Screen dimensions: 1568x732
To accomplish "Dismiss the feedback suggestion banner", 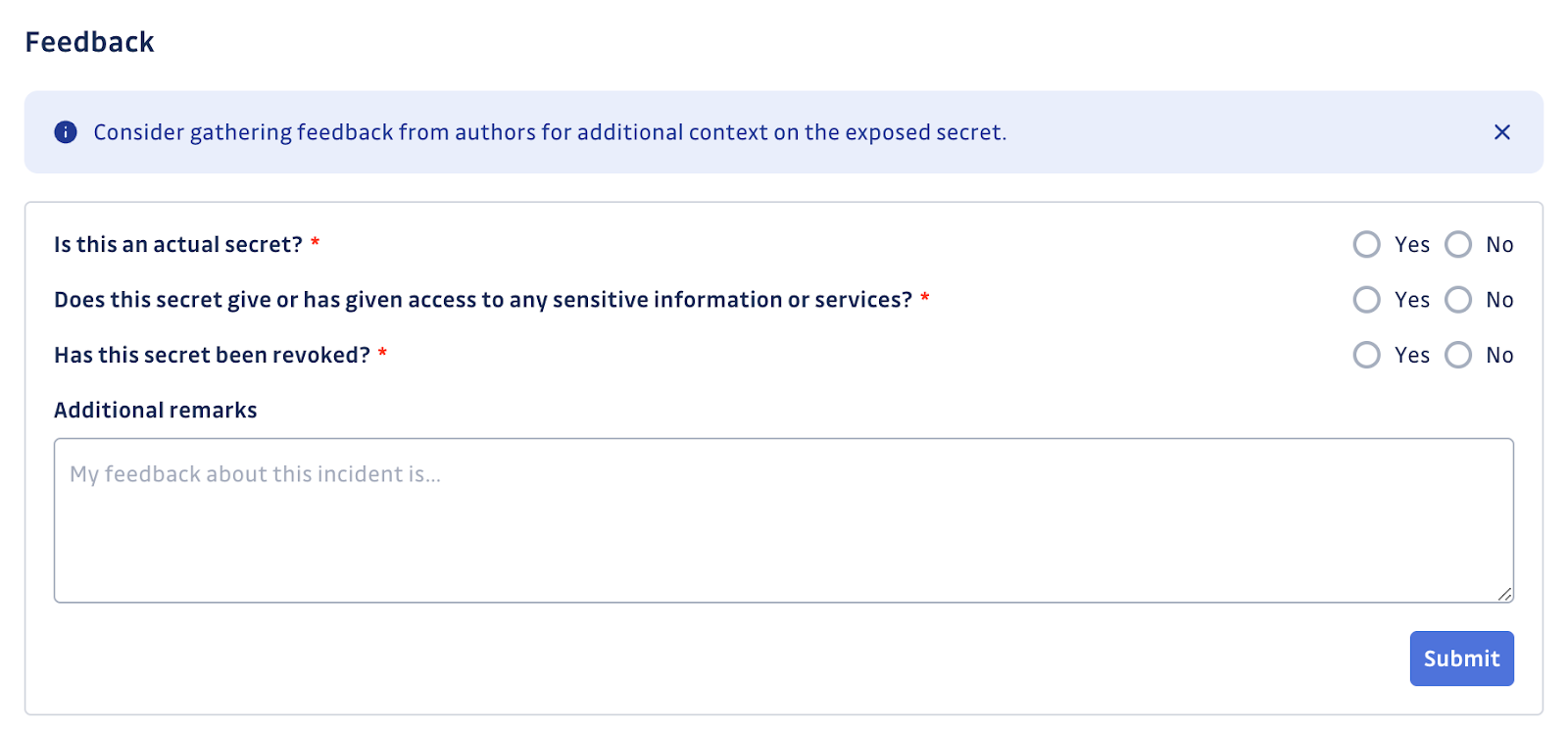I will point(1501,131).
